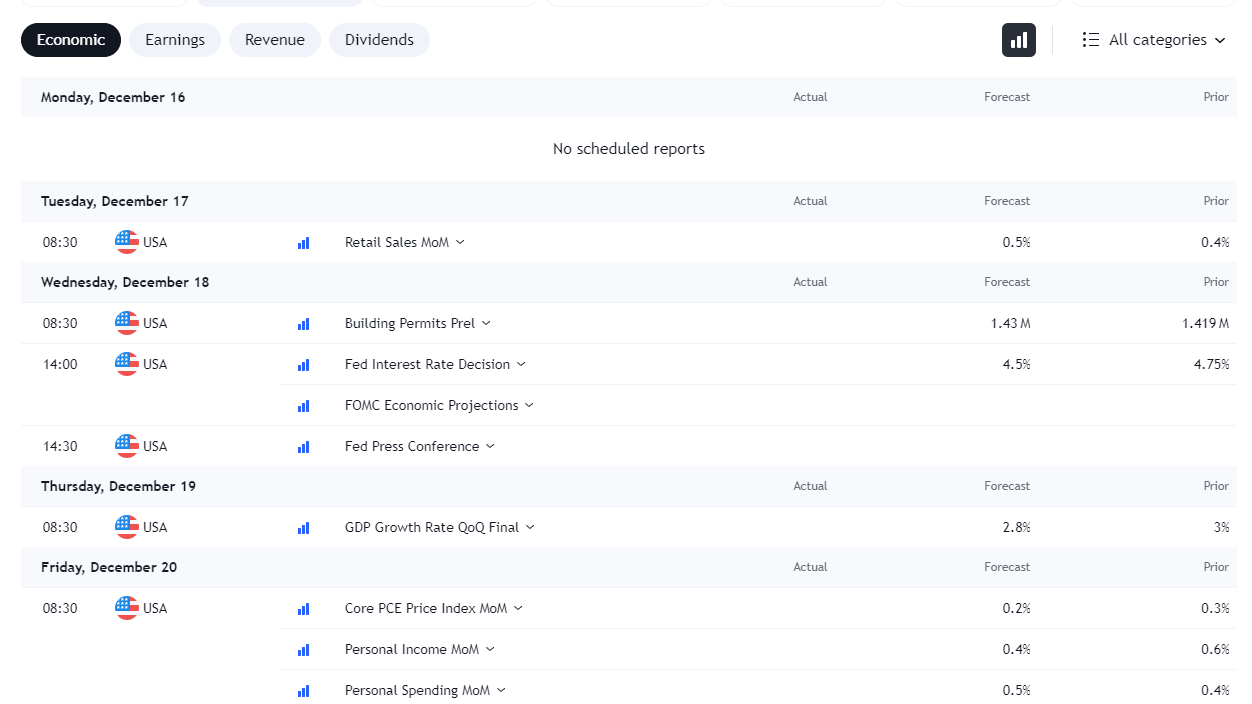Click the 4.5% forecast for Fed Interest Rate

[1016, 364]
